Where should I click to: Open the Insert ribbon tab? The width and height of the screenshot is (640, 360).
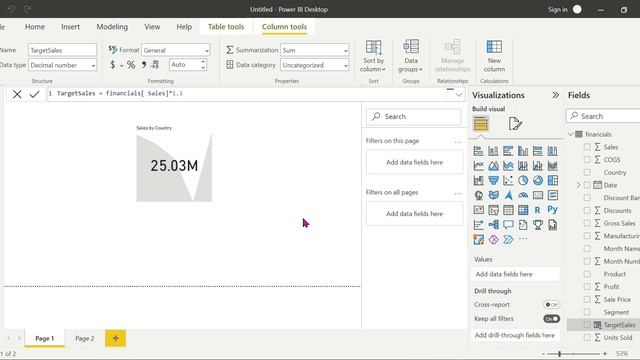pyautogui.click(x=70, y=27)
